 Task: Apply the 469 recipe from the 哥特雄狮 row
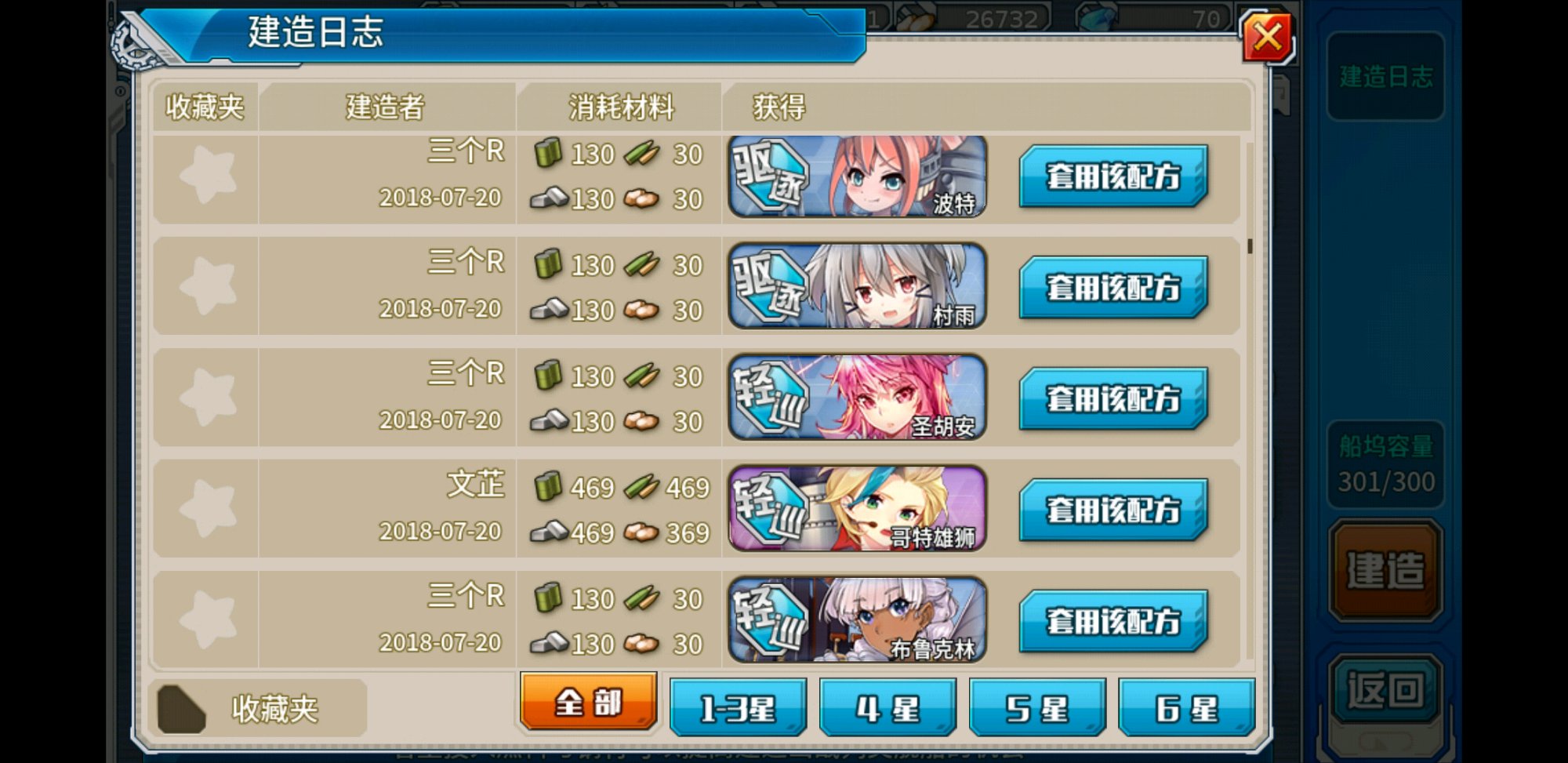1113,510
